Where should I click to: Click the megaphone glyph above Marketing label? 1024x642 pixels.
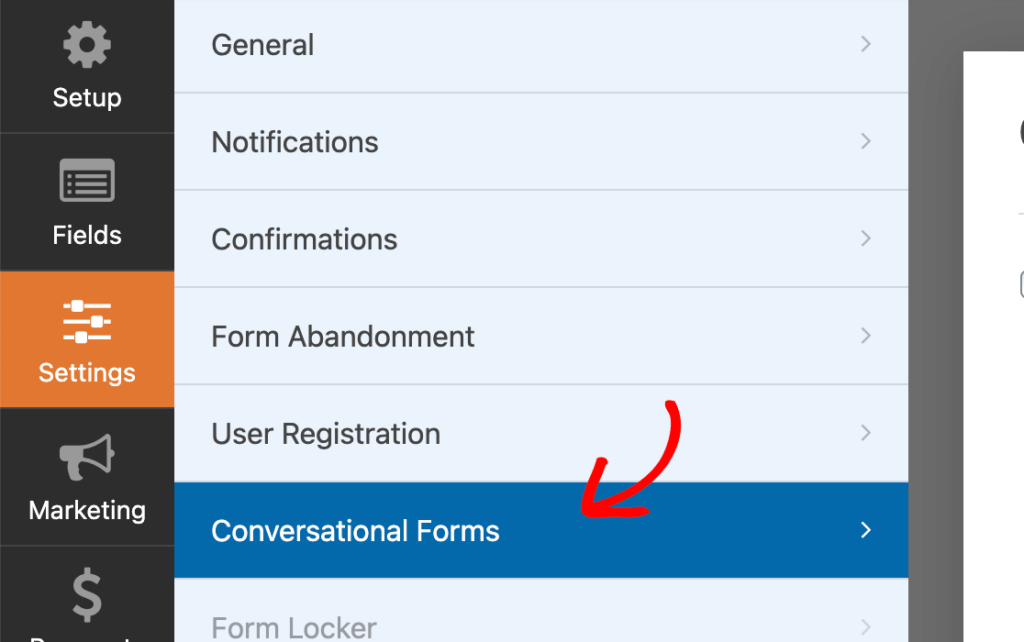click(87, 457)
